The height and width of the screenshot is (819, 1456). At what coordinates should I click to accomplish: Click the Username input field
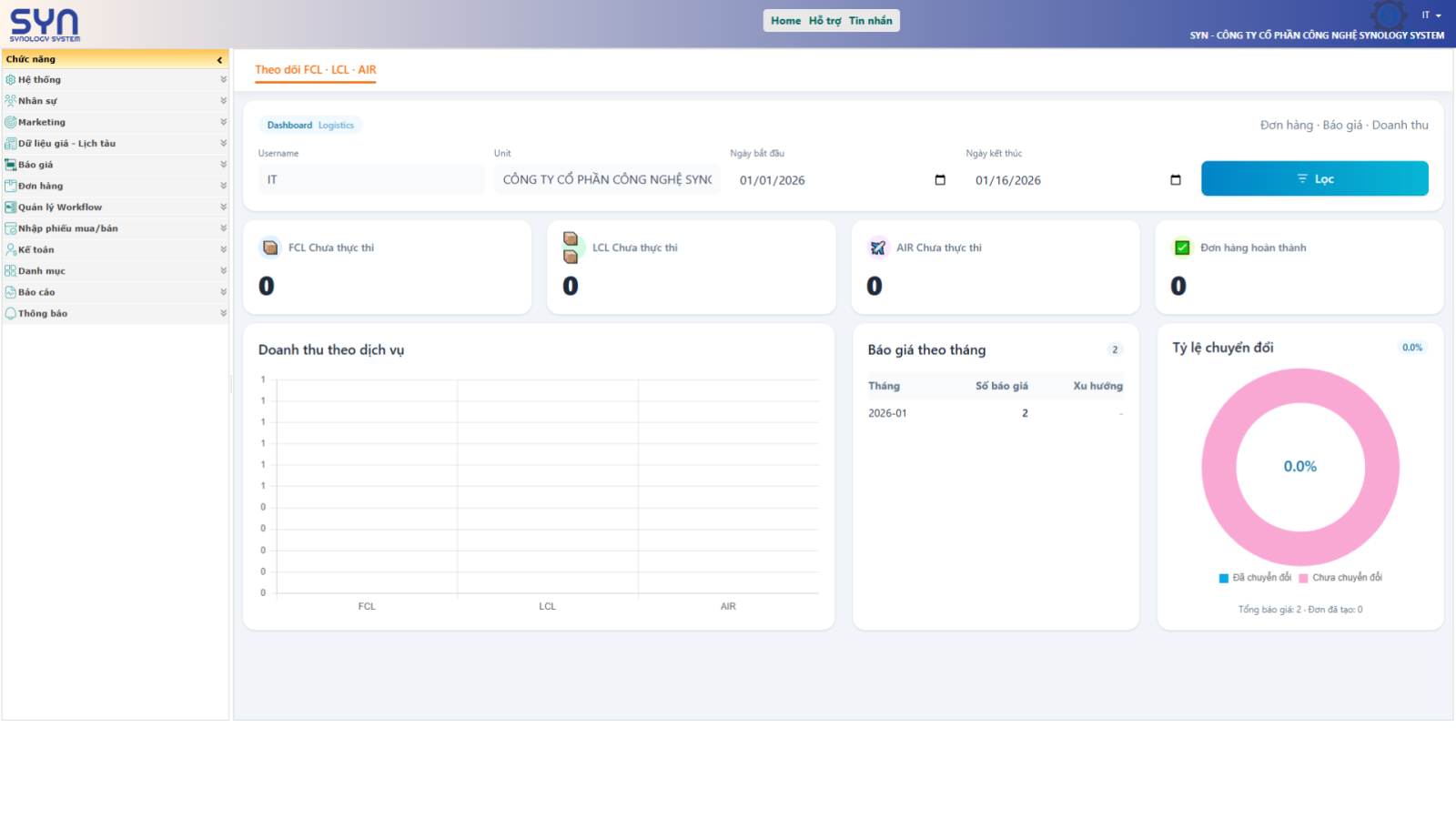coord(370,179)
